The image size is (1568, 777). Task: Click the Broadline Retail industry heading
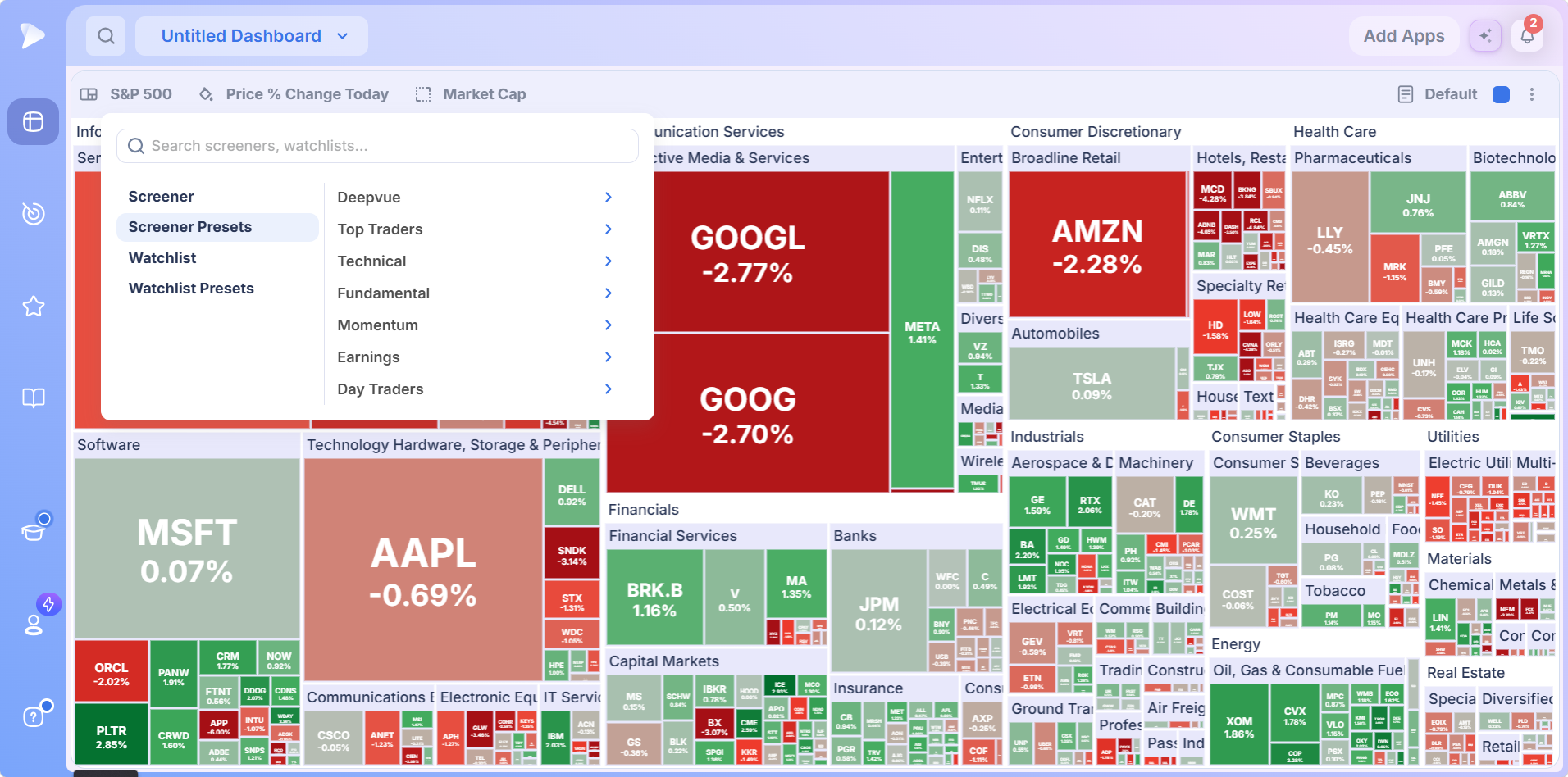pyautogui.click(x=1065, y=158)
